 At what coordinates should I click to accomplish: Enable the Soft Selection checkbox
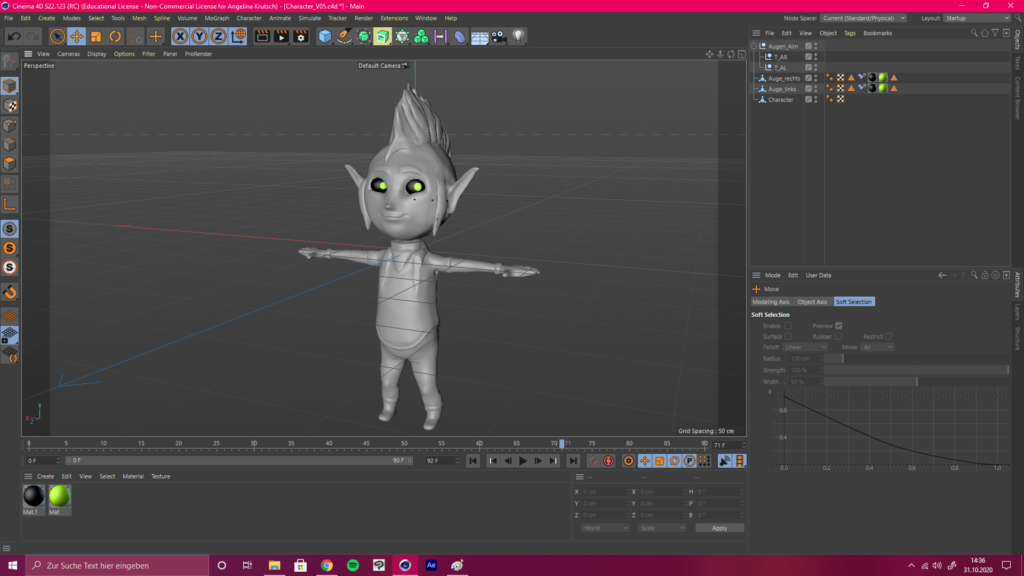(x=788, y=326)
